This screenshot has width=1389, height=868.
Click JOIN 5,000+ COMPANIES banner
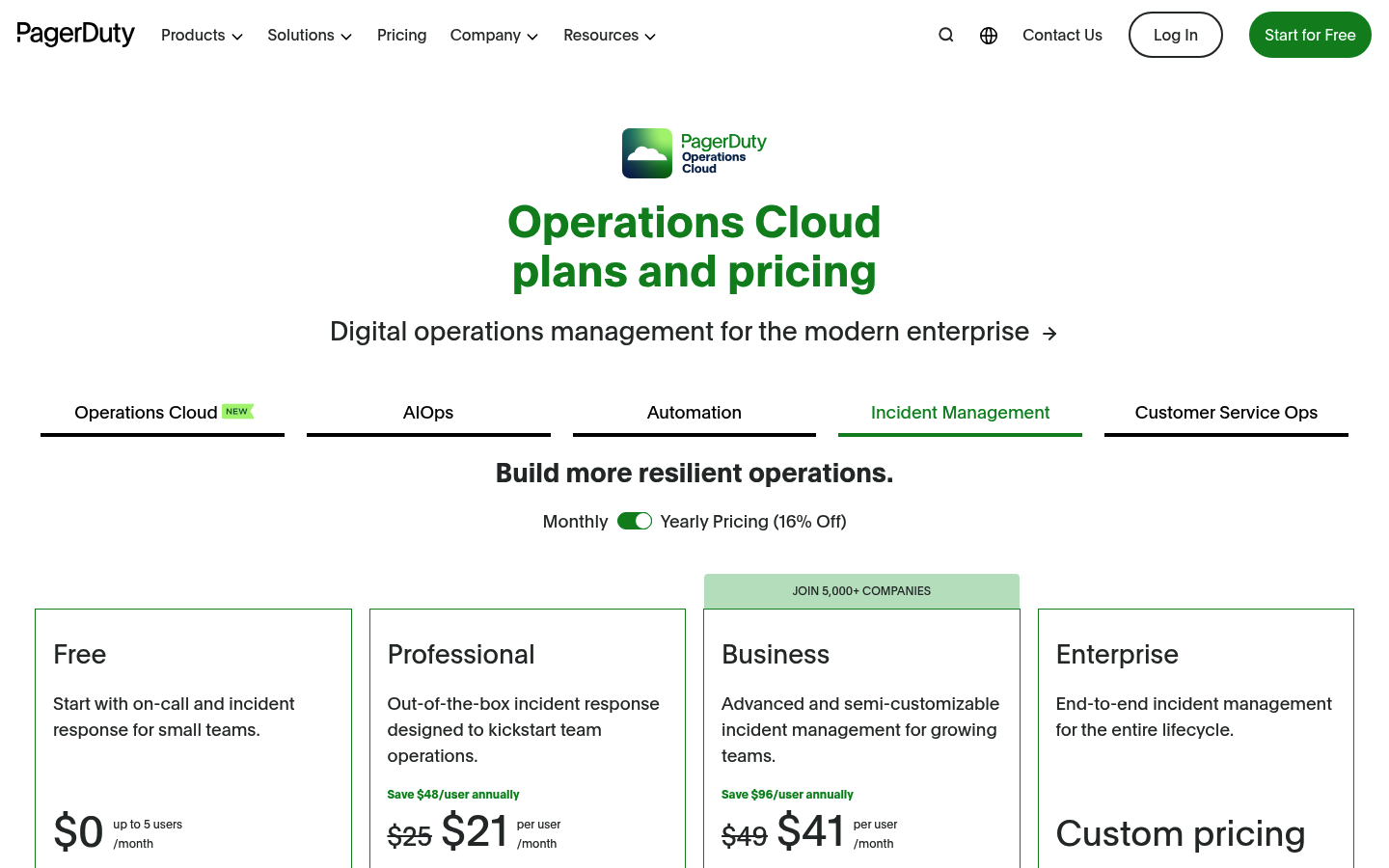pyautogui.click(x=861, y=591)
